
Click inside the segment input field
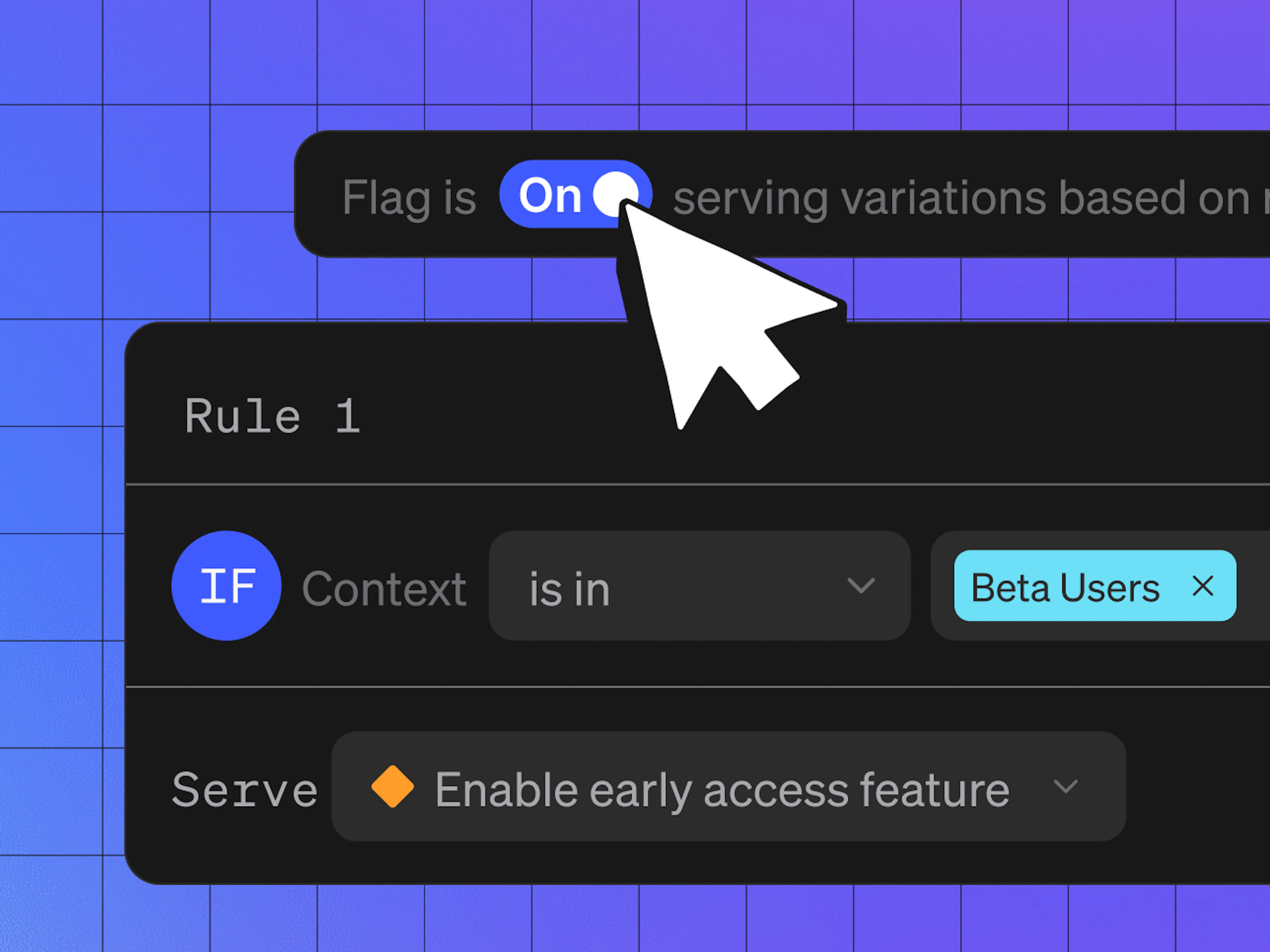pyautogui.click(x=1100, y=585)
